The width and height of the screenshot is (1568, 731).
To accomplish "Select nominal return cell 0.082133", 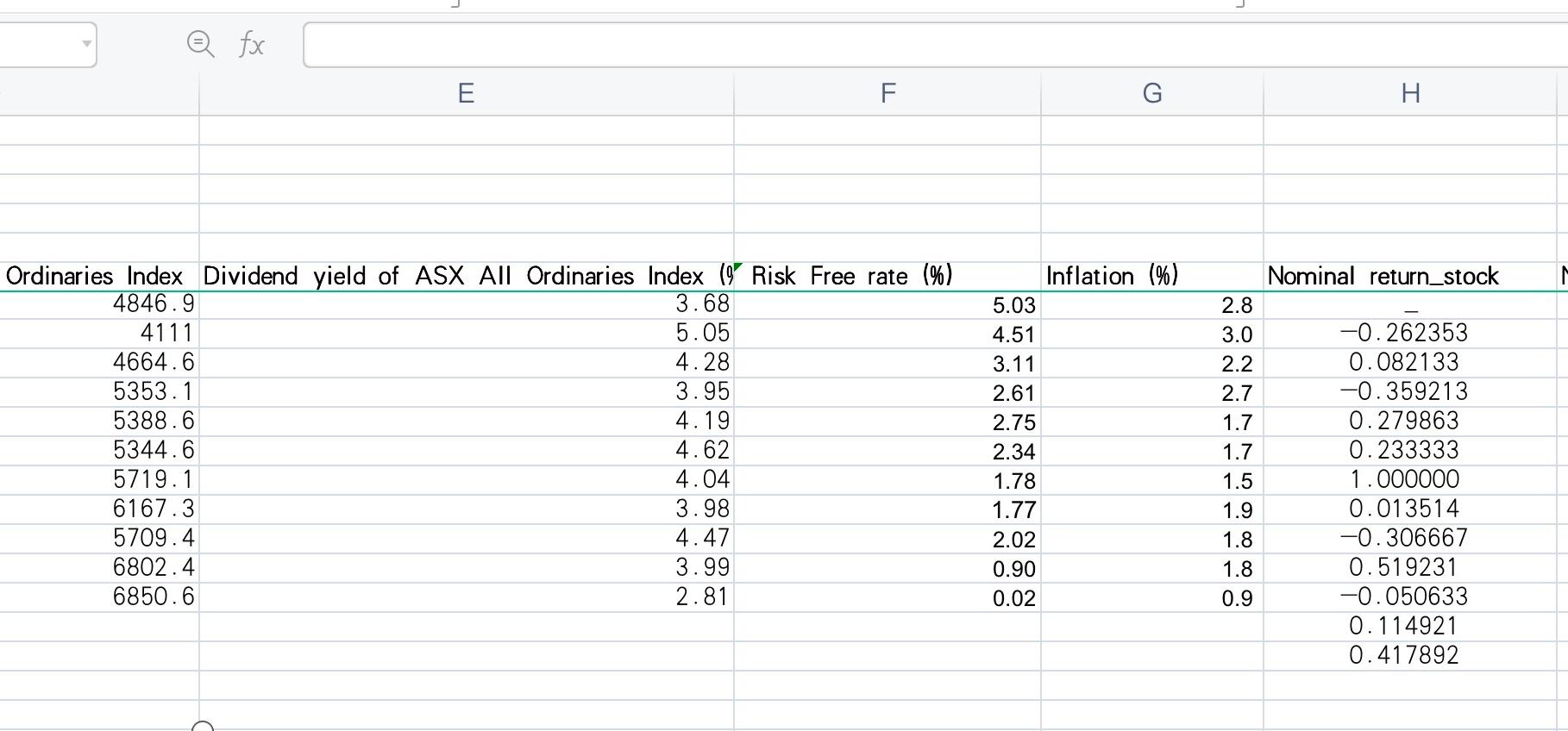I will (1410, 363).
